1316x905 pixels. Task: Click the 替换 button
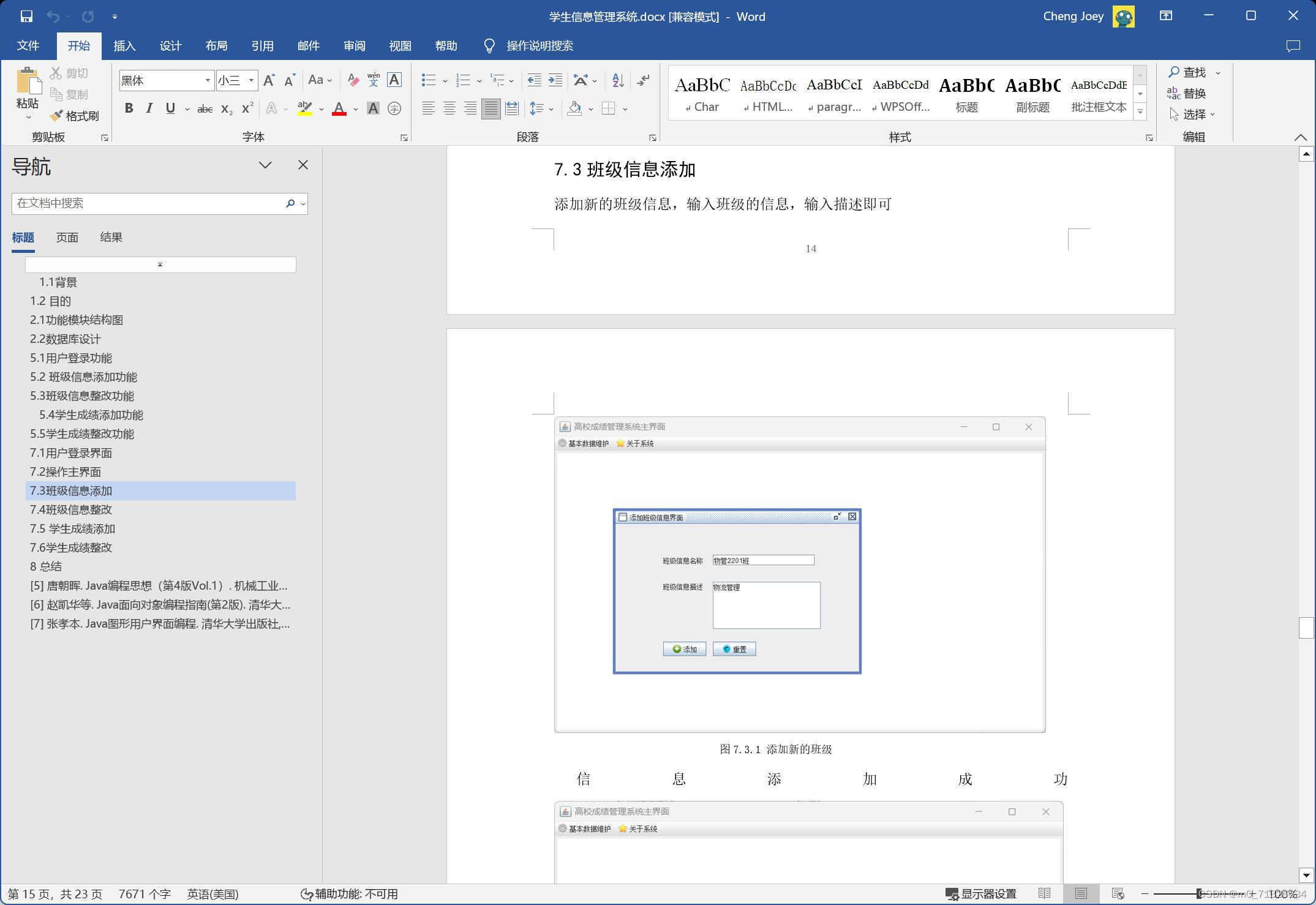pyautogui.click(x=1187, y=94)
